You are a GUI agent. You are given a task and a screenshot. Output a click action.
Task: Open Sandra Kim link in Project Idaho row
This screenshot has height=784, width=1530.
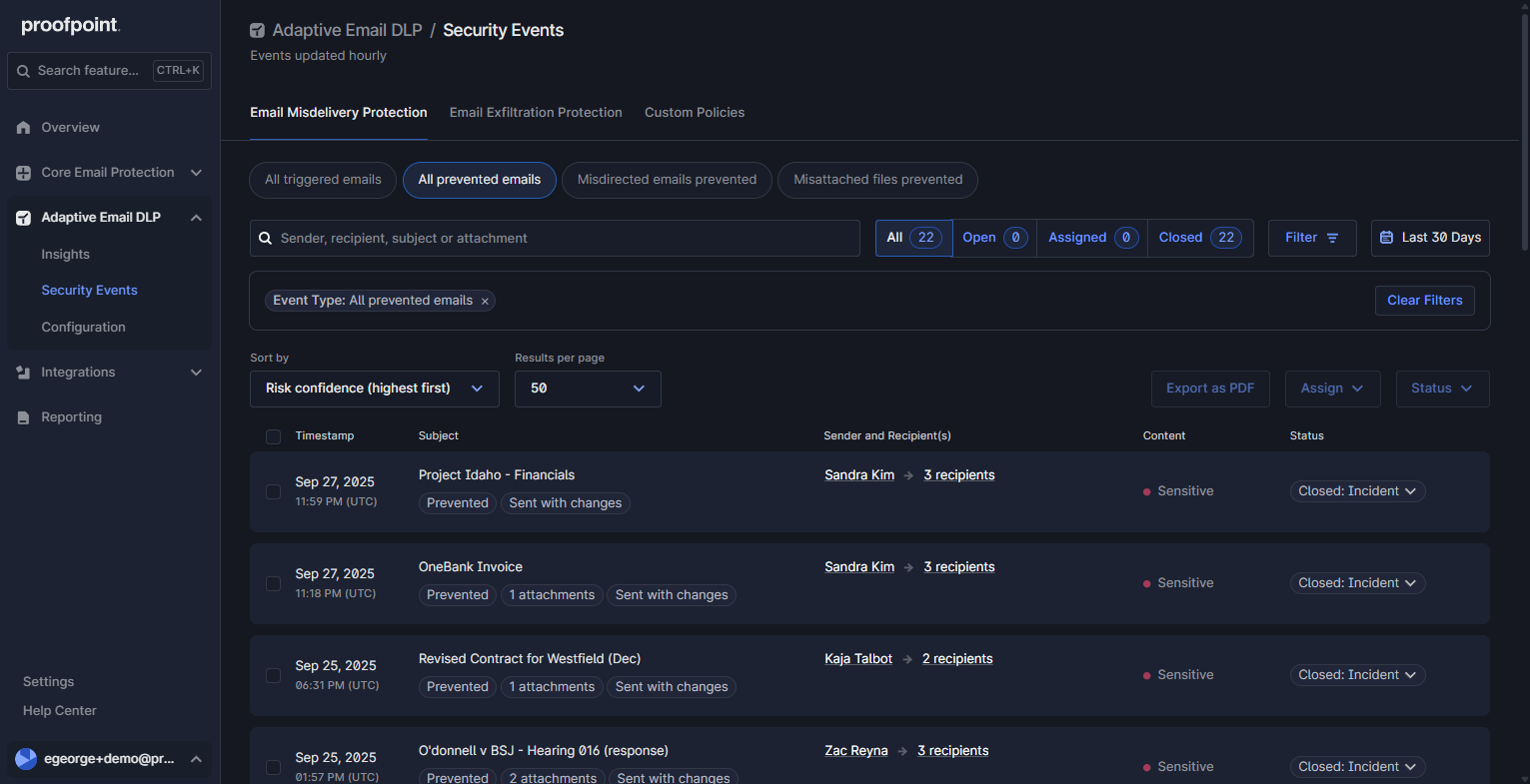click(x=859, y=475)
